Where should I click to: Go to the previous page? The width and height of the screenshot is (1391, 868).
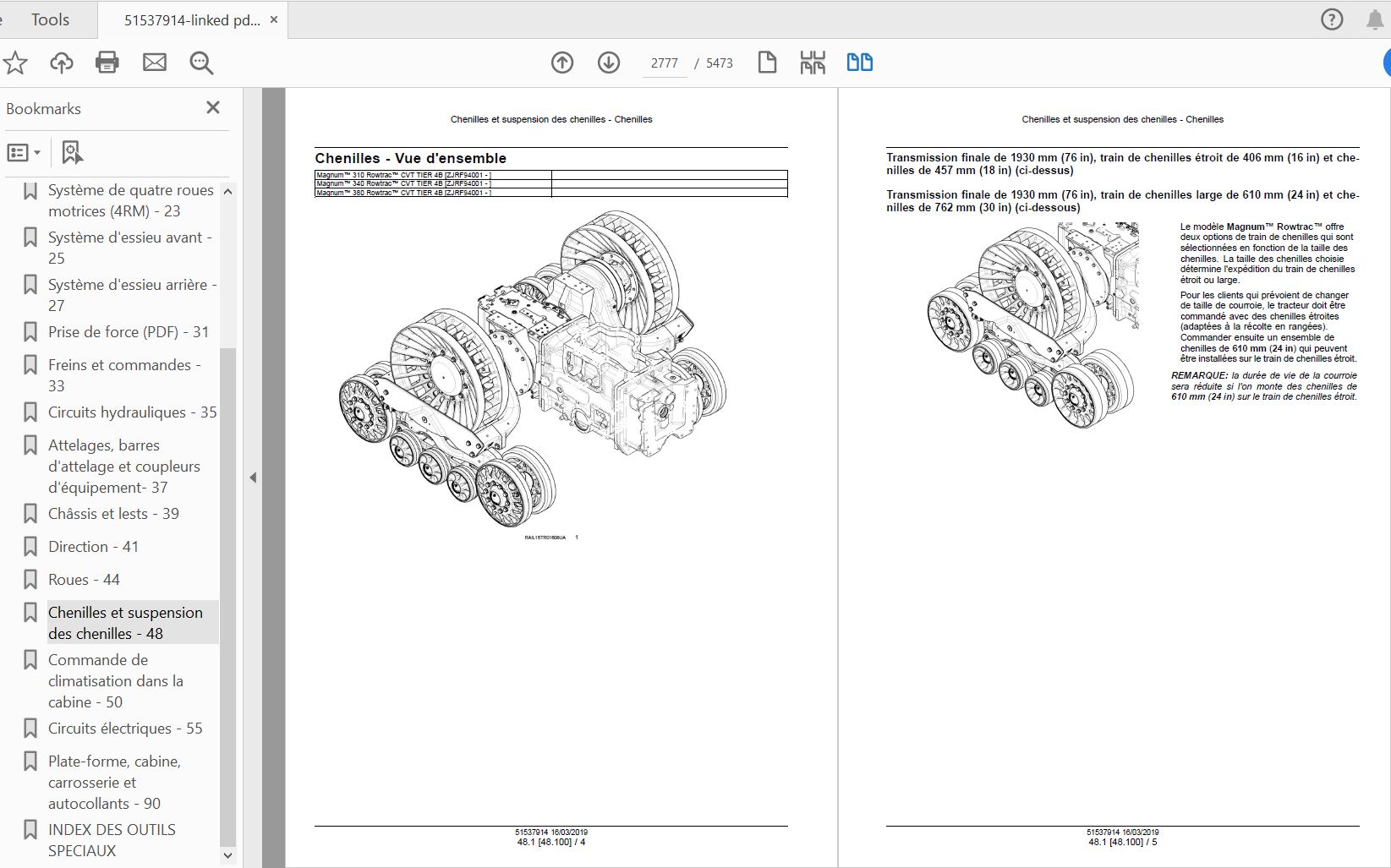562,63
